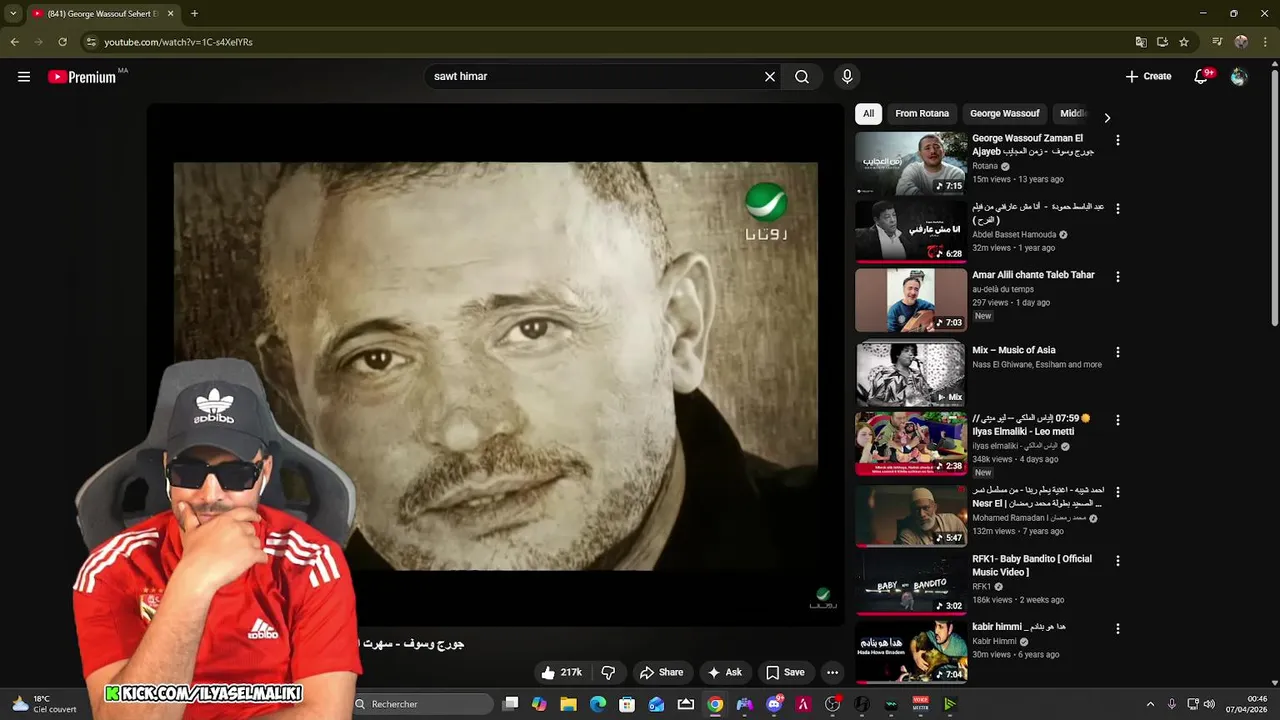Save the video to playlist
This screenshot has height=720, width=1280.
(785, 673)
